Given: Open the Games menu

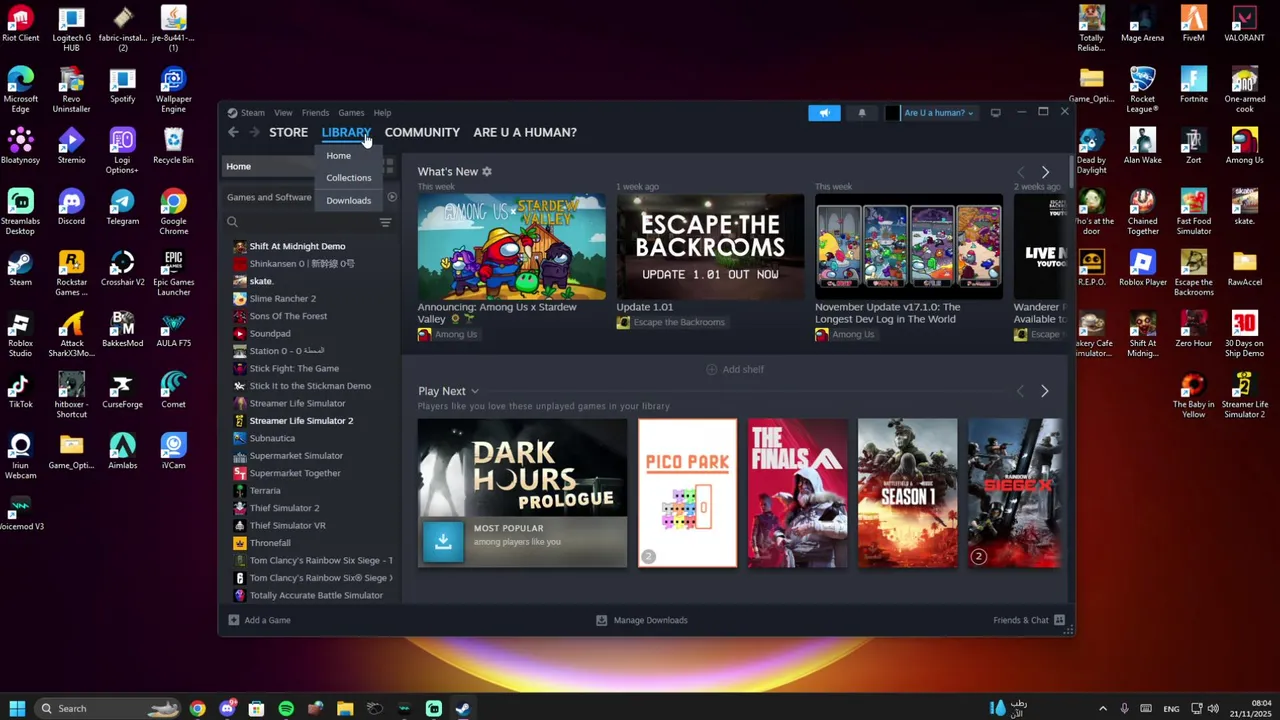Looking at the screenshot, I should pyautogui.click(x=351, y=113).
